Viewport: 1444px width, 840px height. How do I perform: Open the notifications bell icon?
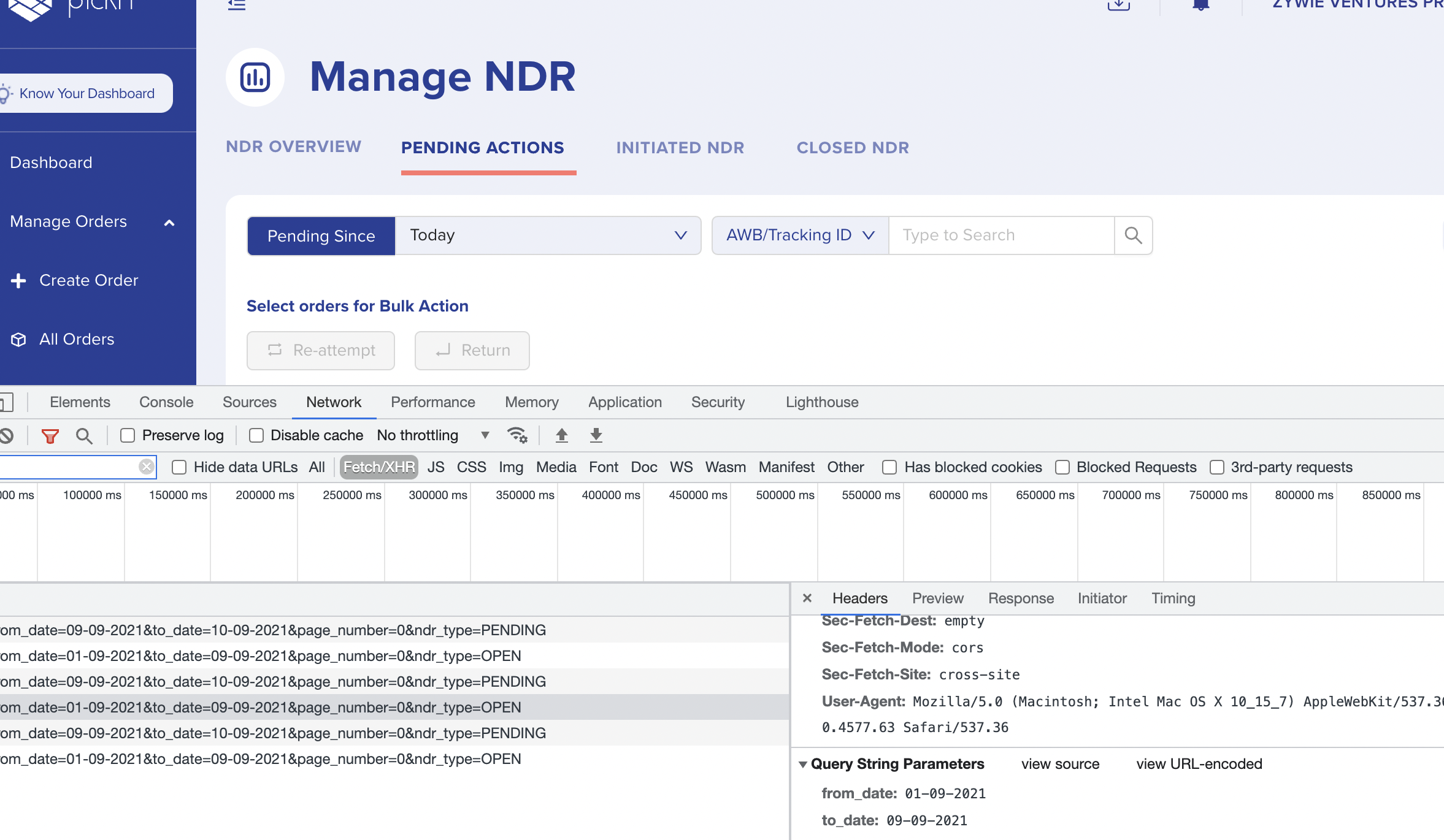coord(1201,5)
